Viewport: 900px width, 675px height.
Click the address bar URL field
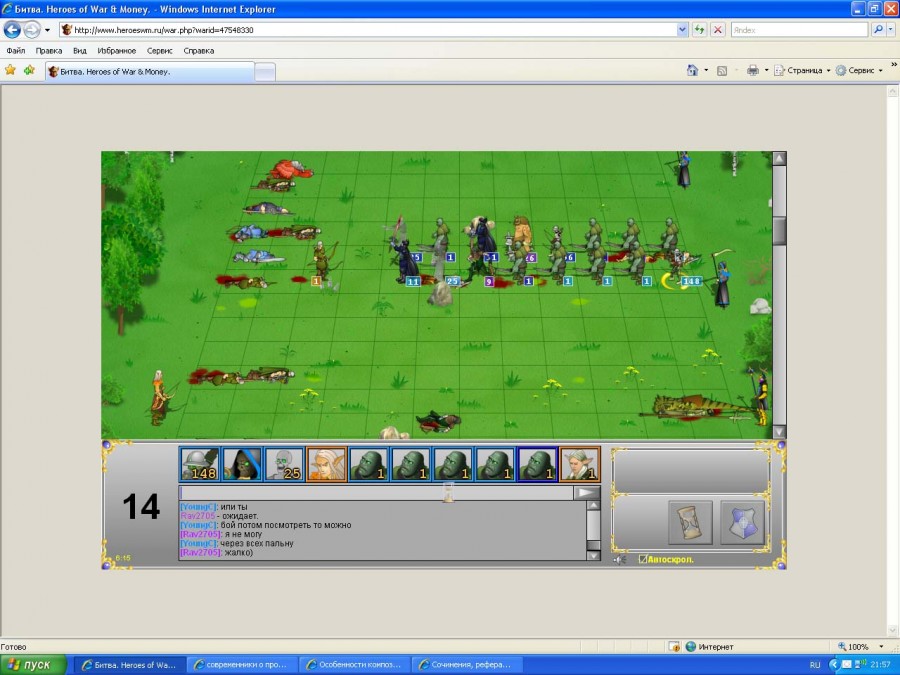(x=368, y=30)
